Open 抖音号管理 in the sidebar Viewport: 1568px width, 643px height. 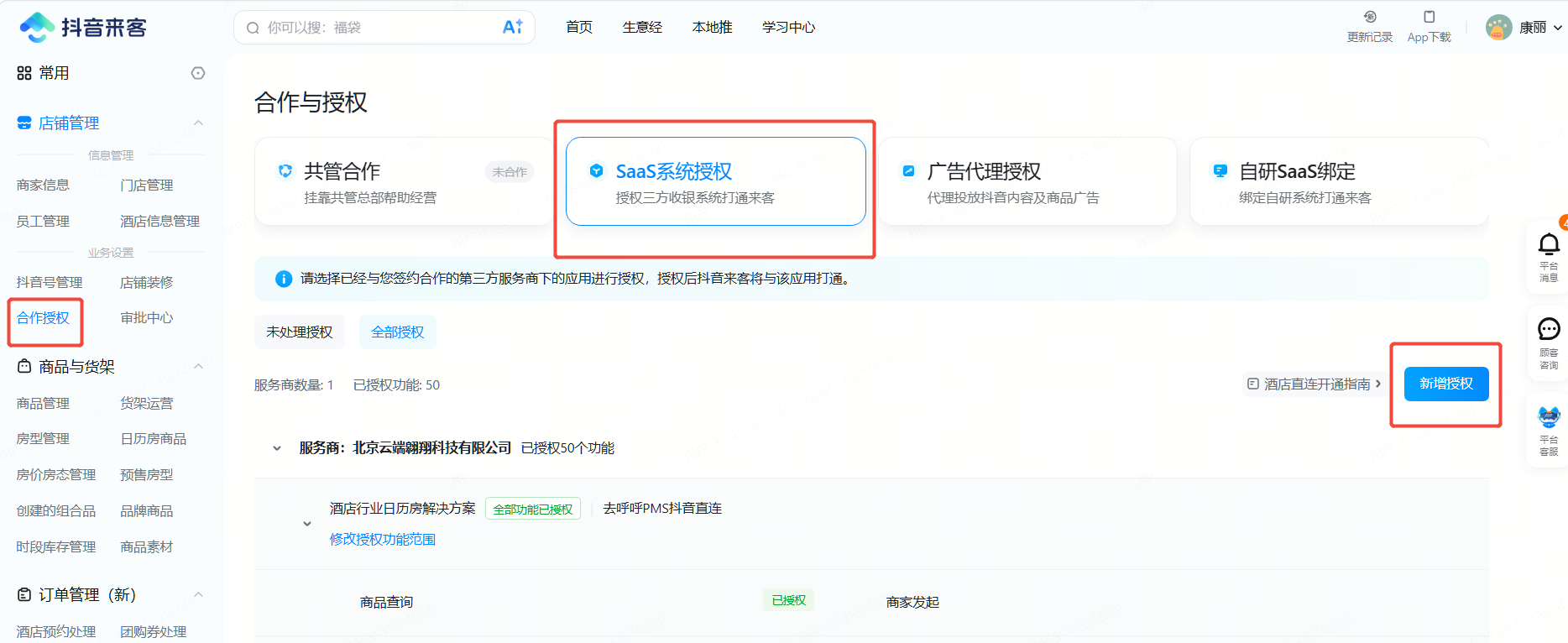[50, 282]
